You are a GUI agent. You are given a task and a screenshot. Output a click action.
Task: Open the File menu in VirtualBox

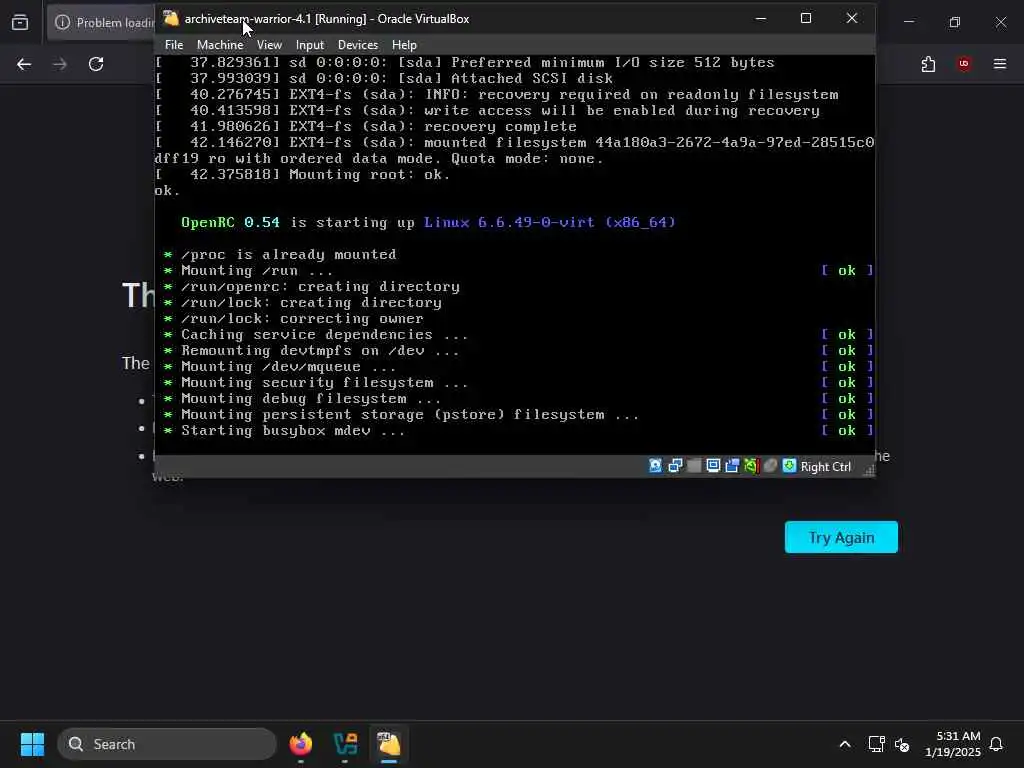tap(174, 45)
